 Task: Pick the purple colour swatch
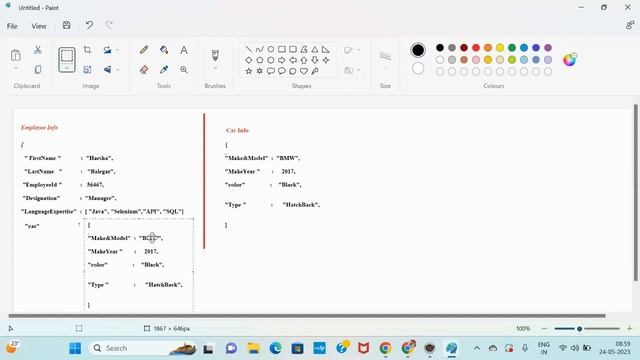click(x=548, y=48)
